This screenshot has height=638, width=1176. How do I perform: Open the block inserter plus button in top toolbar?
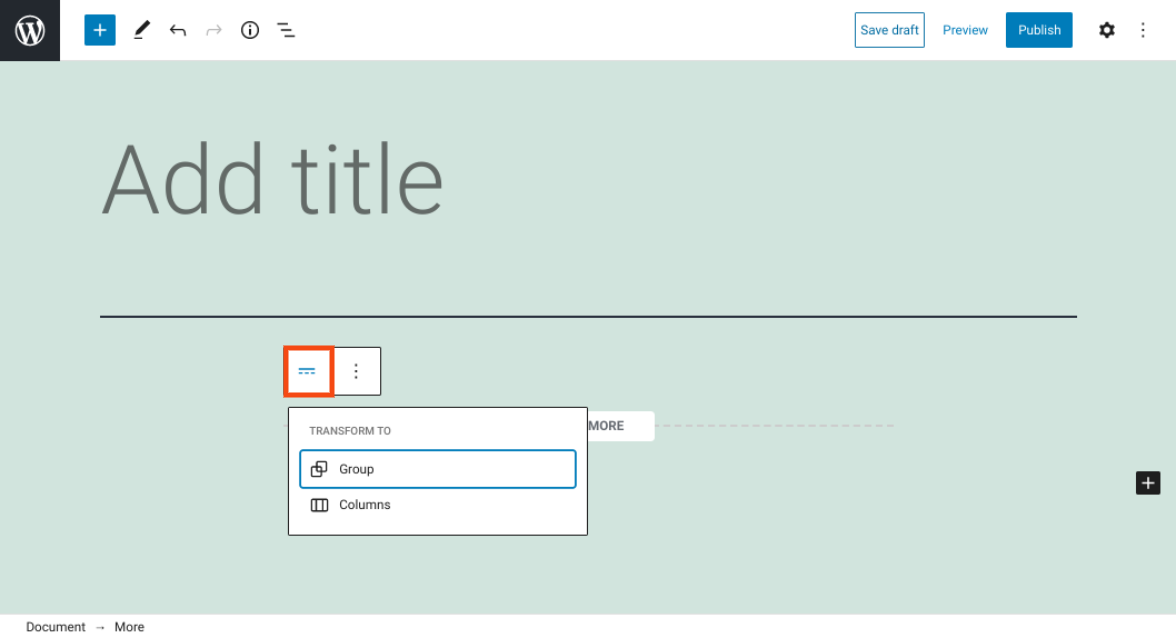point(100,30)
